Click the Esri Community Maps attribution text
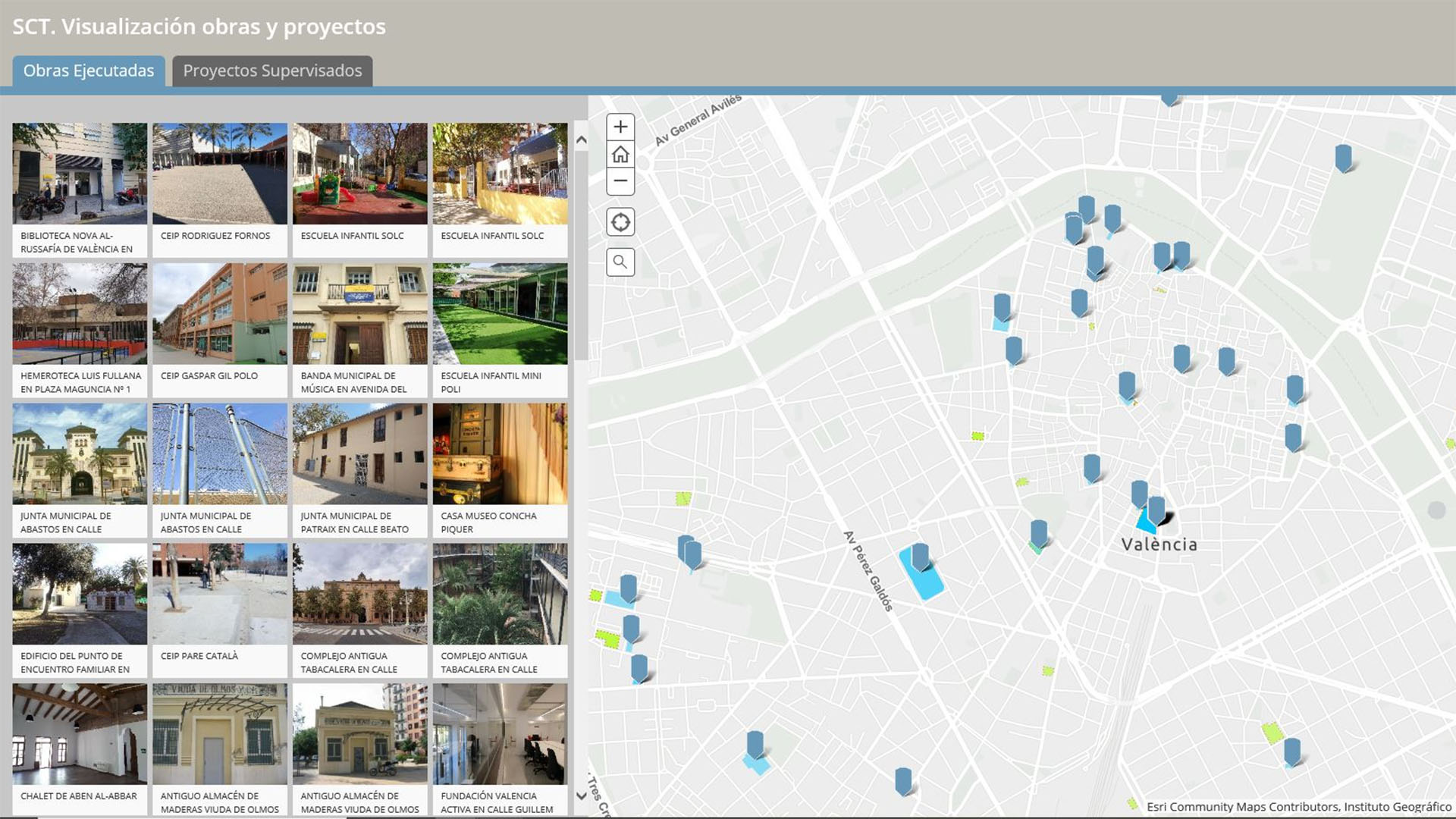This screenshot has height=819, width=1456. pyautogui.click(x=1298, y=807)
